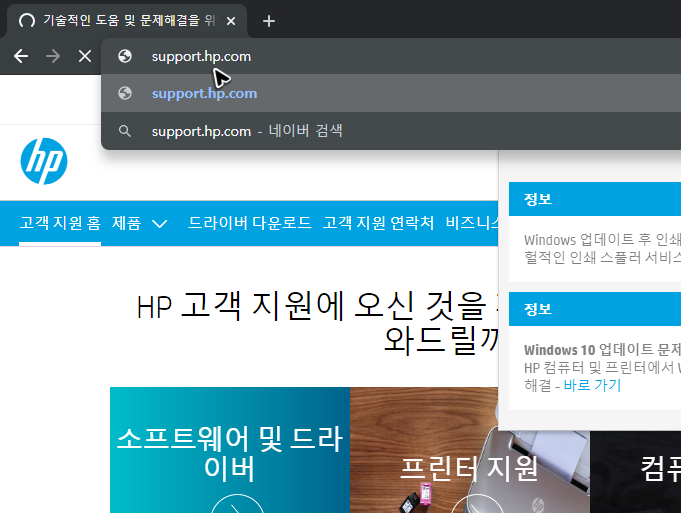Click the browser forward arrow
Image resolution: width=681 pixels, height=513 pixels.
click(x=53, y=56)
